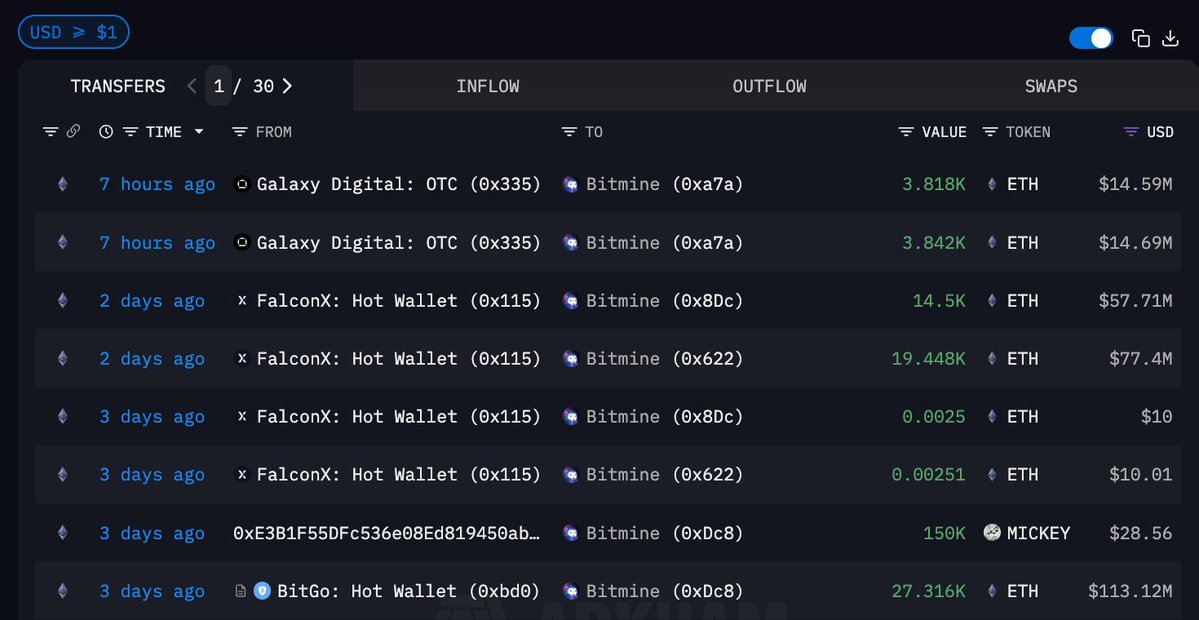This screenshot has height=620, width=1199.
Task: Open the TO column filter icon
Action: [x=569, y=132]
